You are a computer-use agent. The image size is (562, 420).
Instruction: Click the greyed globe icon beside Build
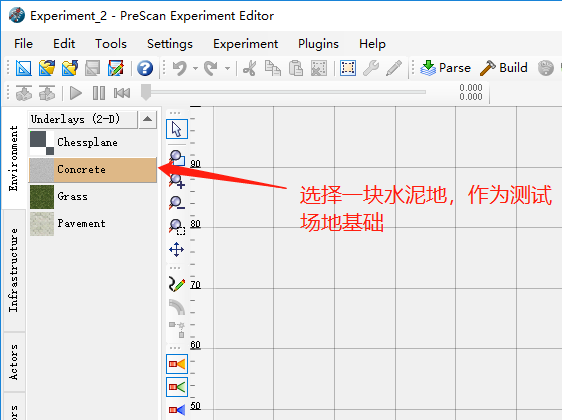[546, 68]
